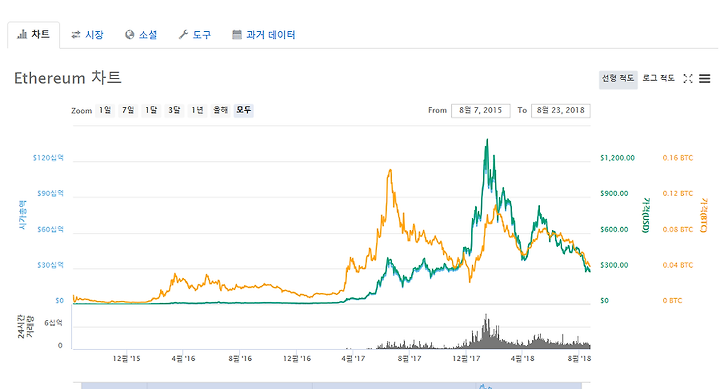Set zoom to 오두 (all)

[243, 110]
